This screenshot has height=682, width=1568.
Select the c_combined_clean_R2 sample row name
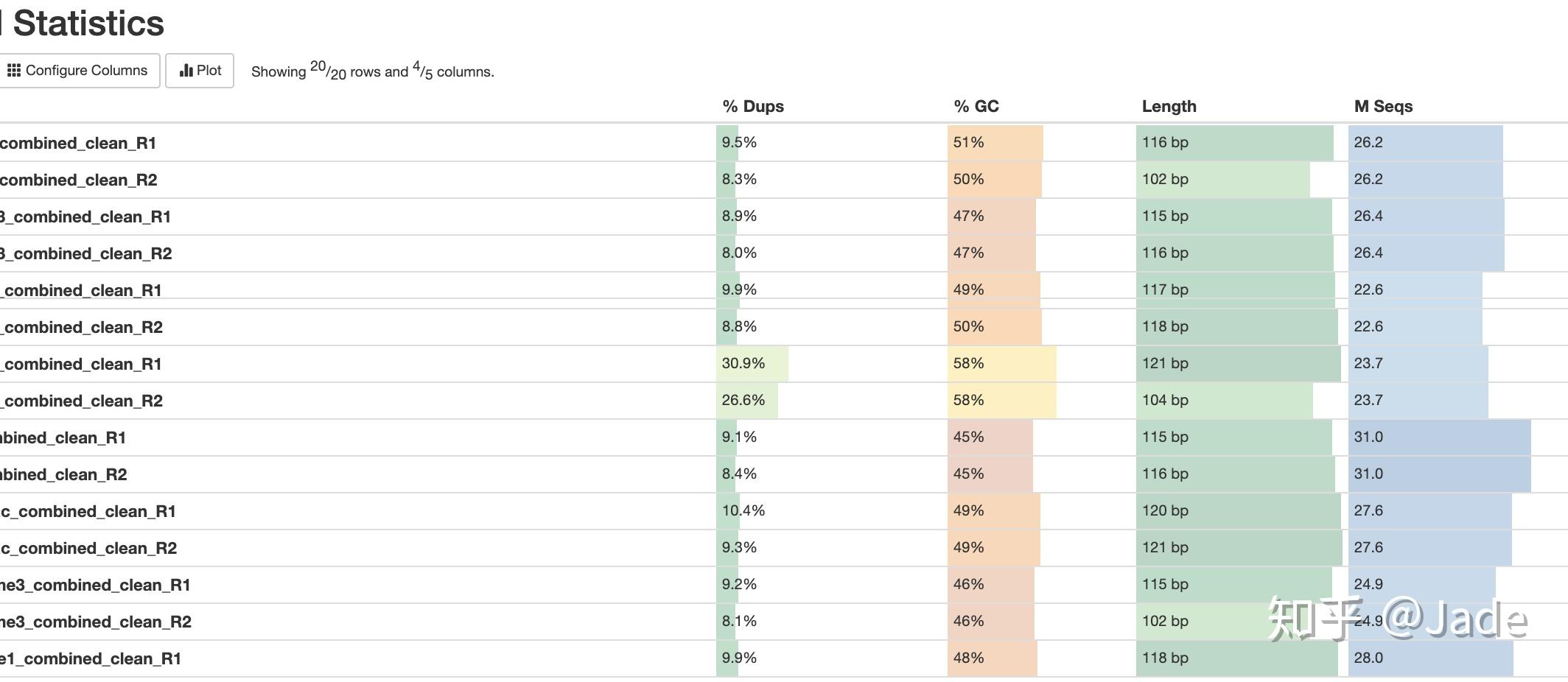coord(88,548)
